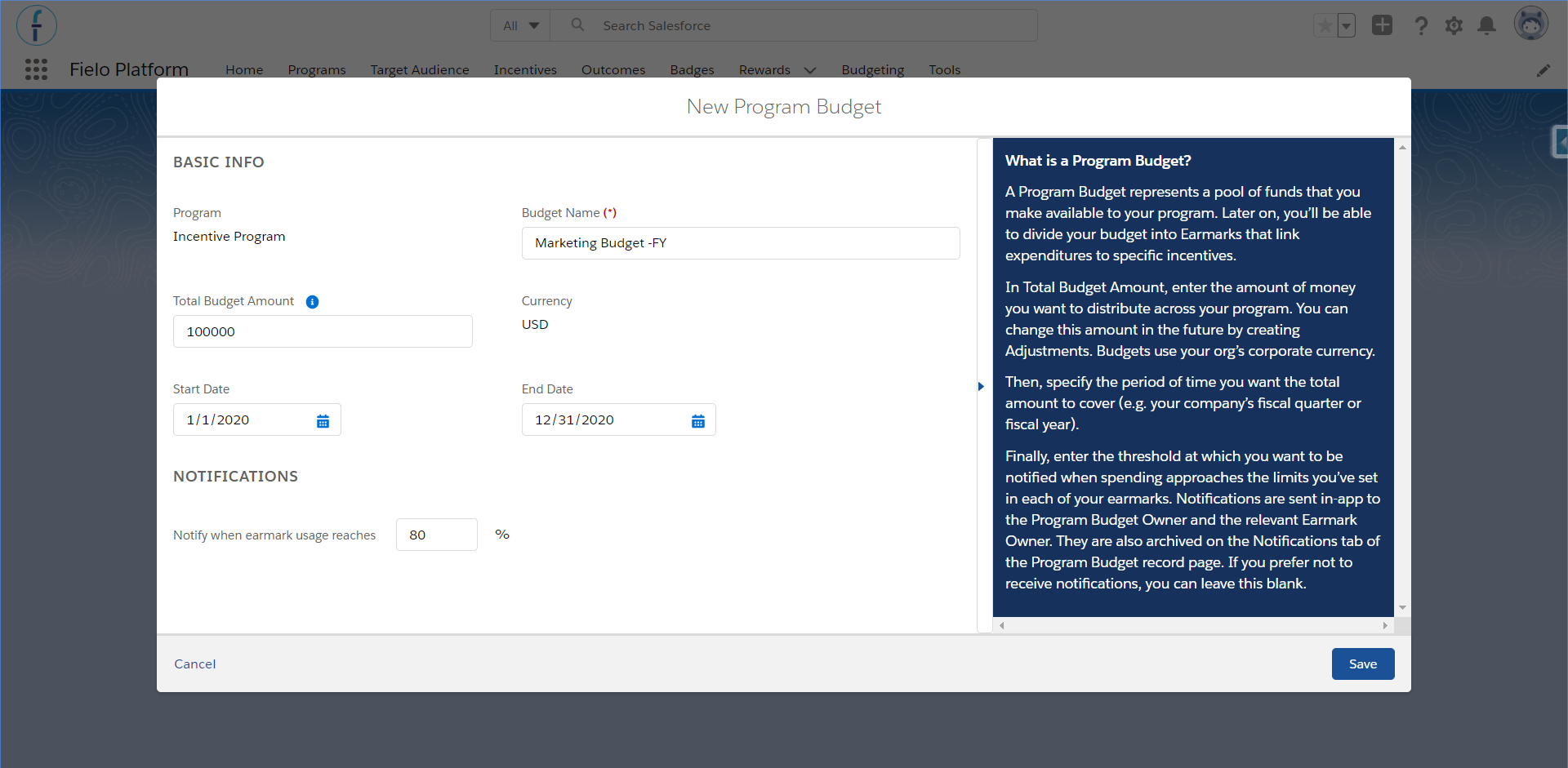
Task: Open the End Date calendar picker
Action: [698, 421]
